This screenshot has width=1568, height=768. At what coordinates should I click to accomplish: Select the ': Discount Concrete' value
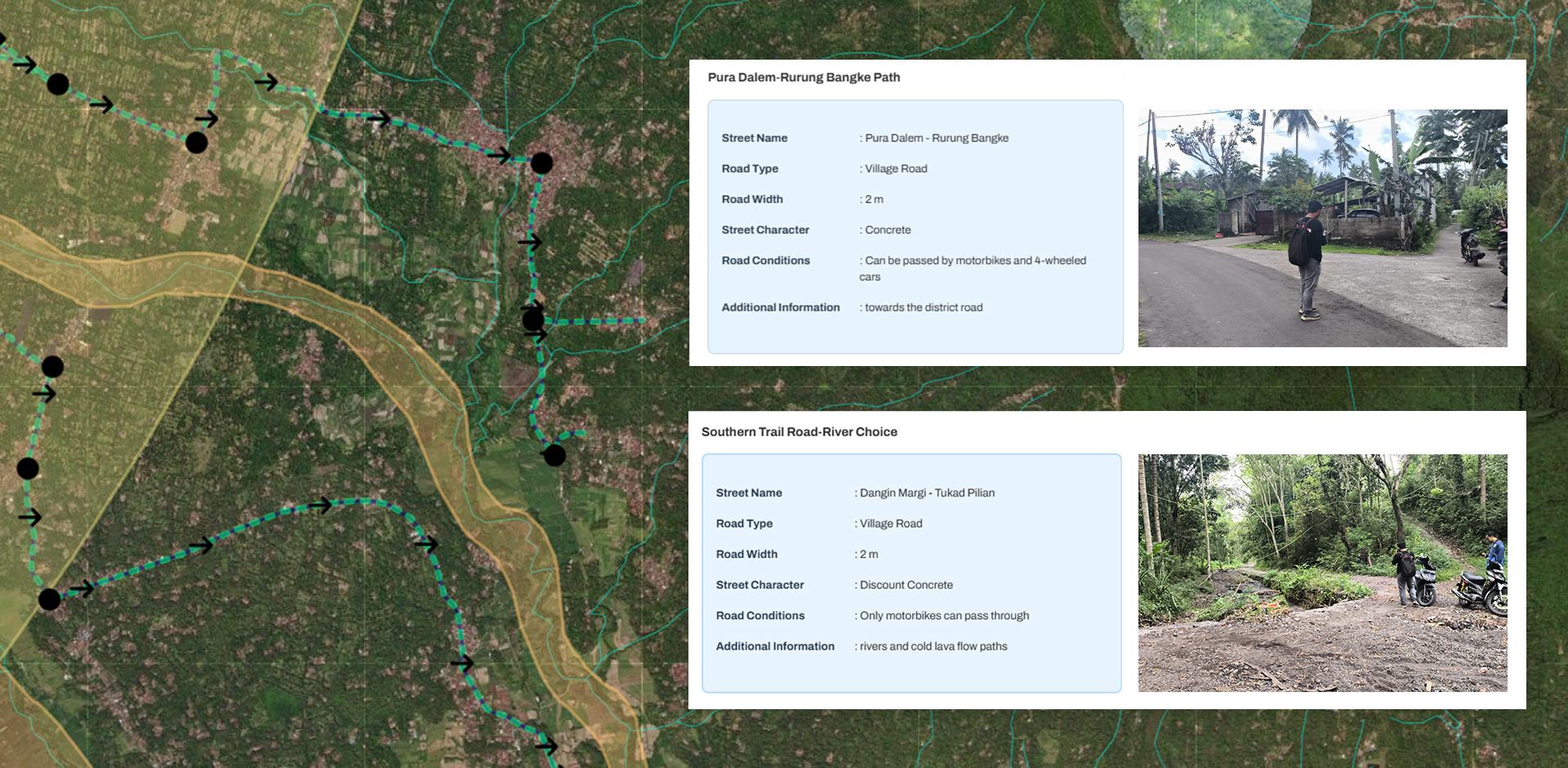click(x=904, y=585)
